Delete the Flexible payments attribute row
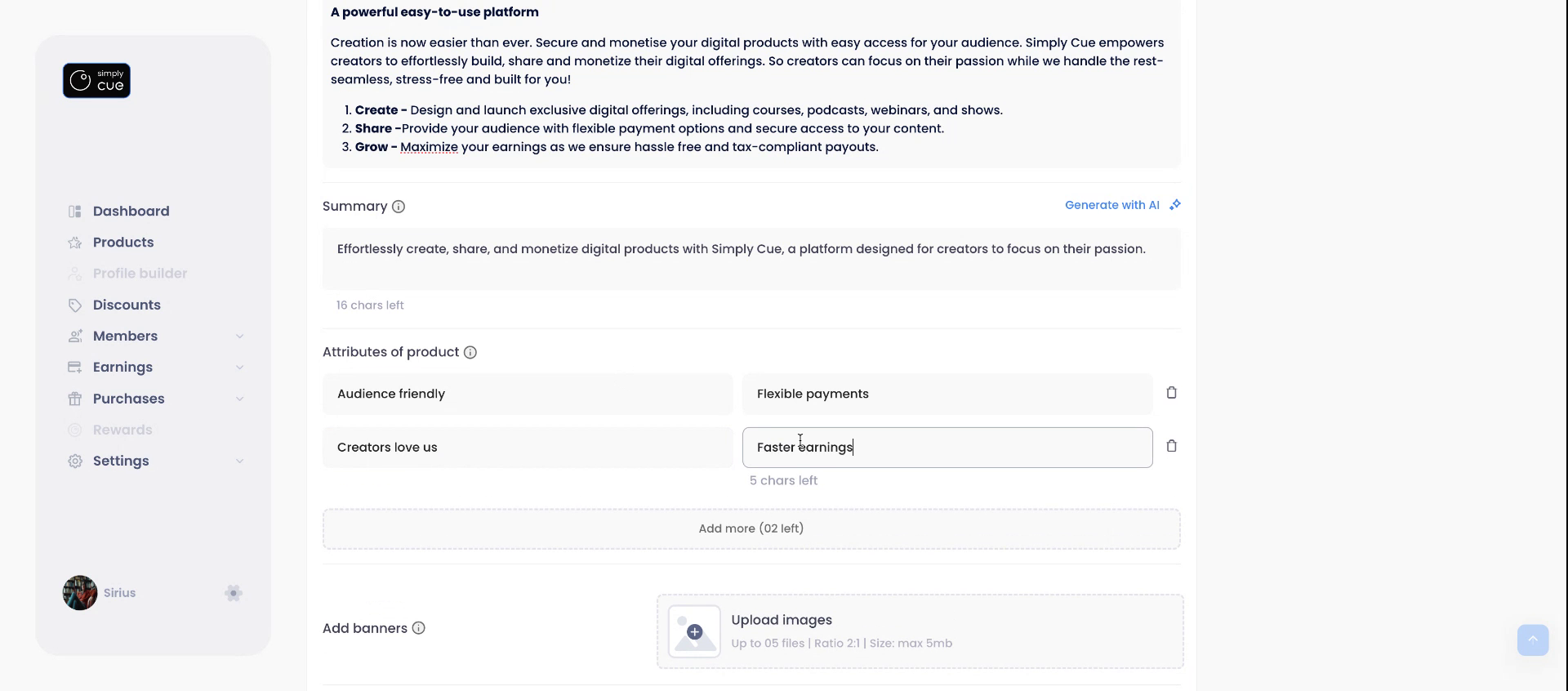Screen dimensions: 1568x691 (x=1171, y=393)
